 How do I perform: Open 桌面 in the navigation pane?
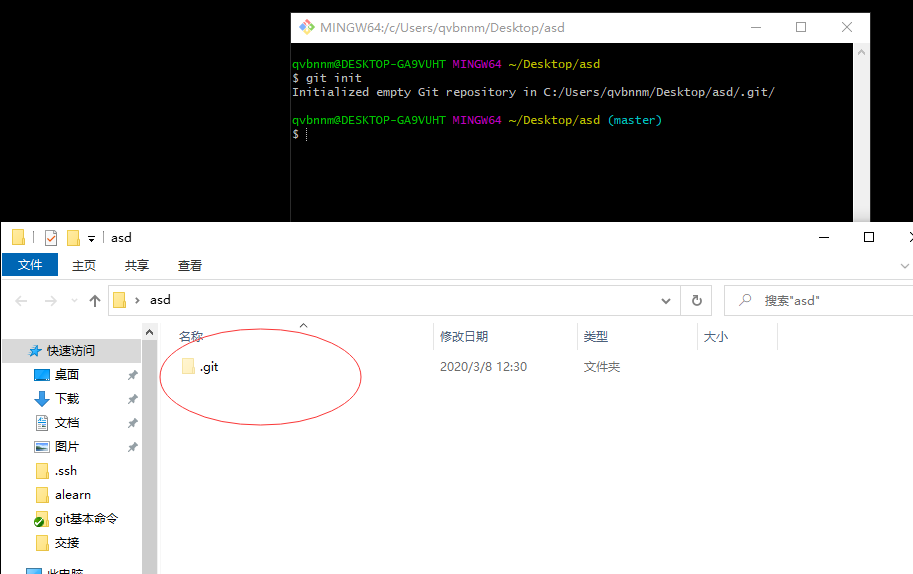66,374
